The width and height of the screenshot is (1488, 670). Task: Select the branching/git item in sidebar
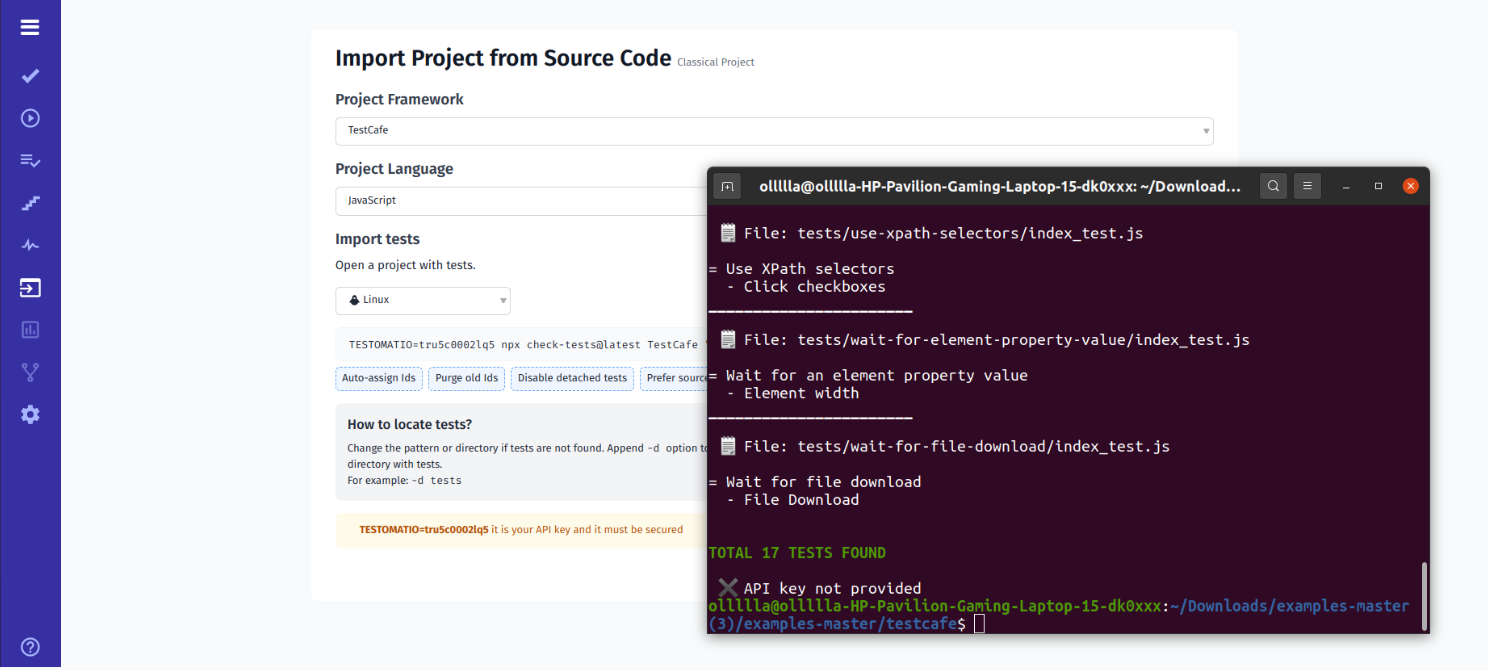(29, 371)
